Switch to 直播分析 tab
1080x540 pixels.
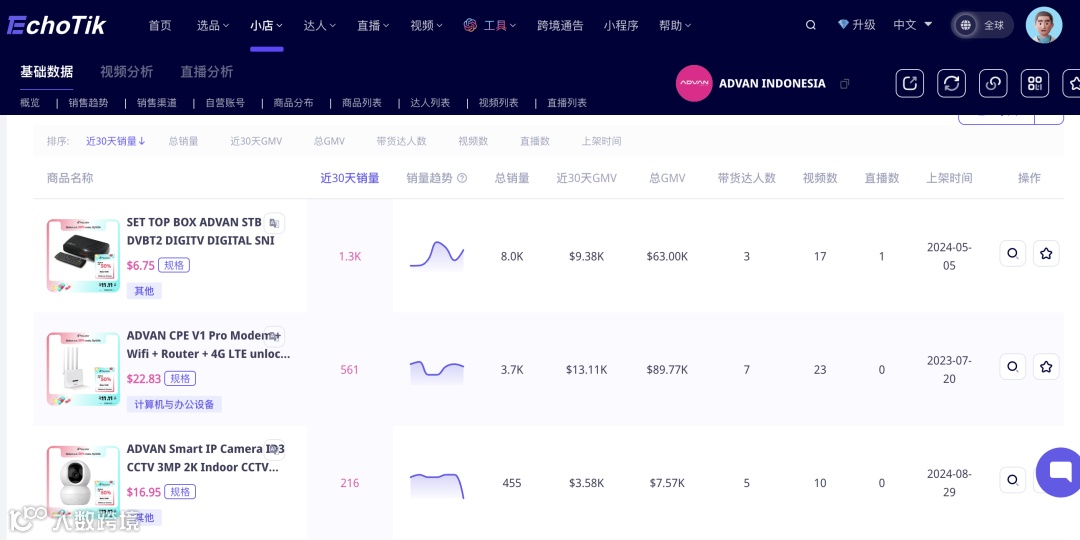pyautogui.click(x=207, y=72)
